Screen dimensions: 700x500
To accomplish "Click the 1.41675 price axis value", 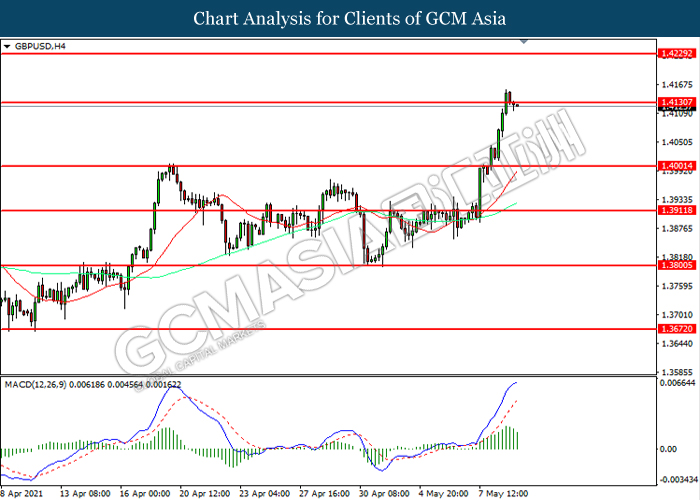I will pyautogui.click(x=677, y=85).
